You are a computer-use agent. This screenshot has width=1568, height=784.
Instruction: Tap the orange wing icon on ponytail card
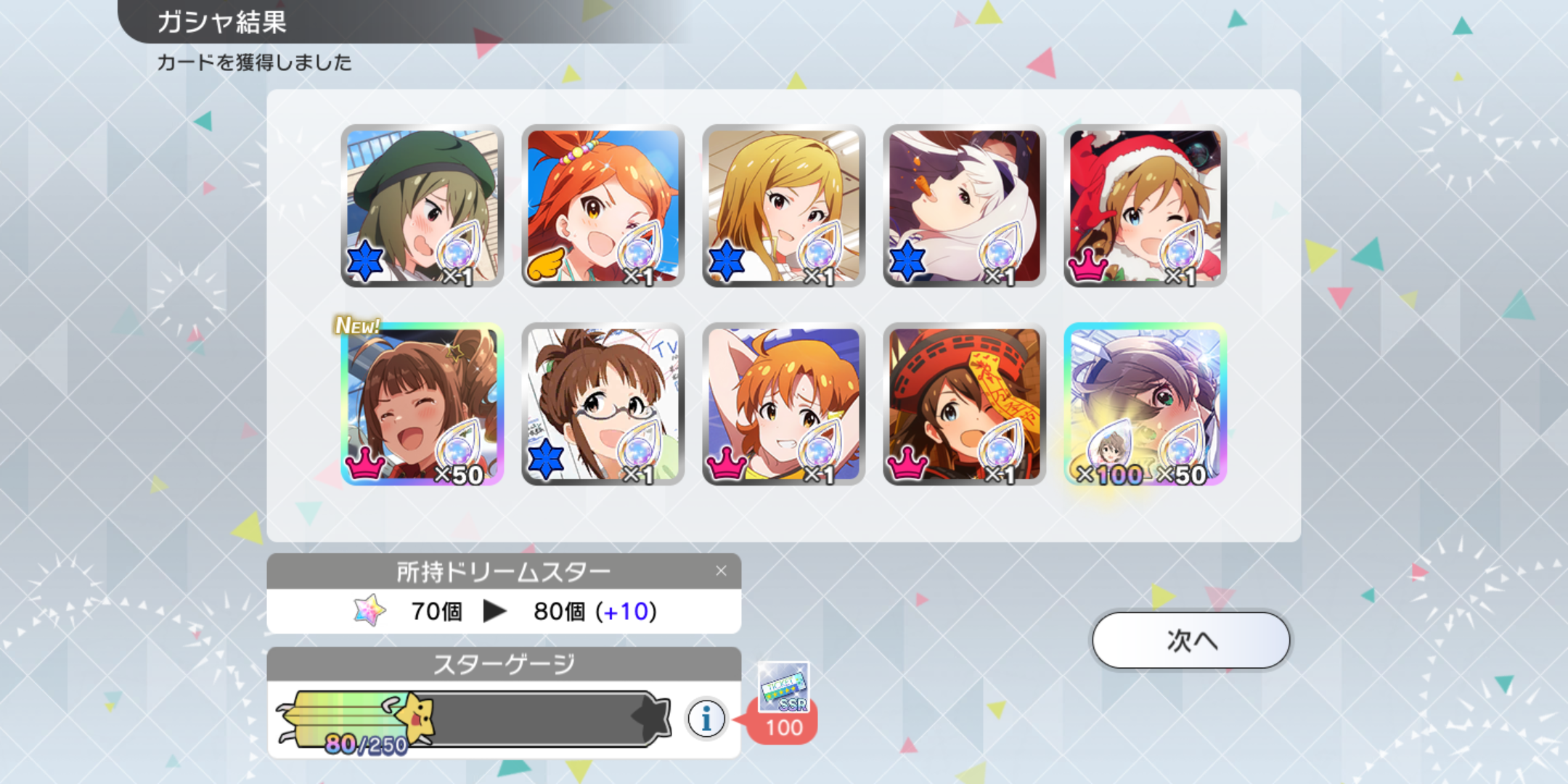[x=545, y=265]
